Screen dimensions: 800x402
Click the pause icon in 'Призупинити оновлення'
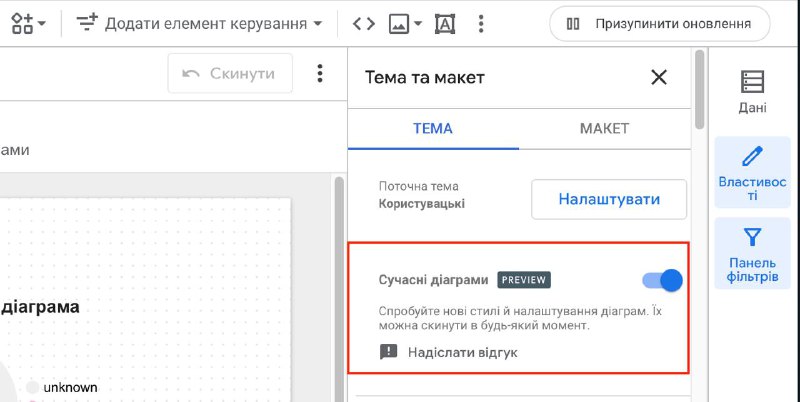point(573,24)
